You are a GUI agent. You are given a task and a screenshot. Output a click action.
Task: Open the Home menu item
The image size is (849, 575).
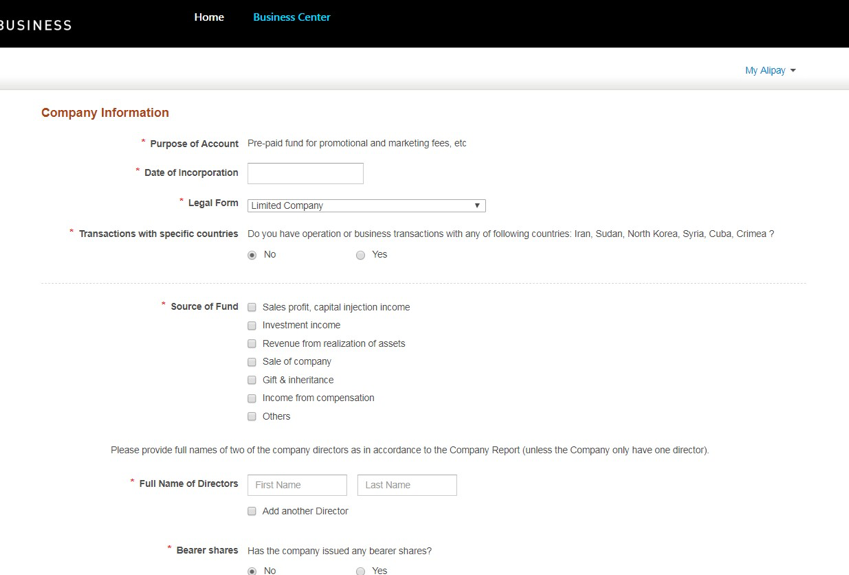coord(209,17)
